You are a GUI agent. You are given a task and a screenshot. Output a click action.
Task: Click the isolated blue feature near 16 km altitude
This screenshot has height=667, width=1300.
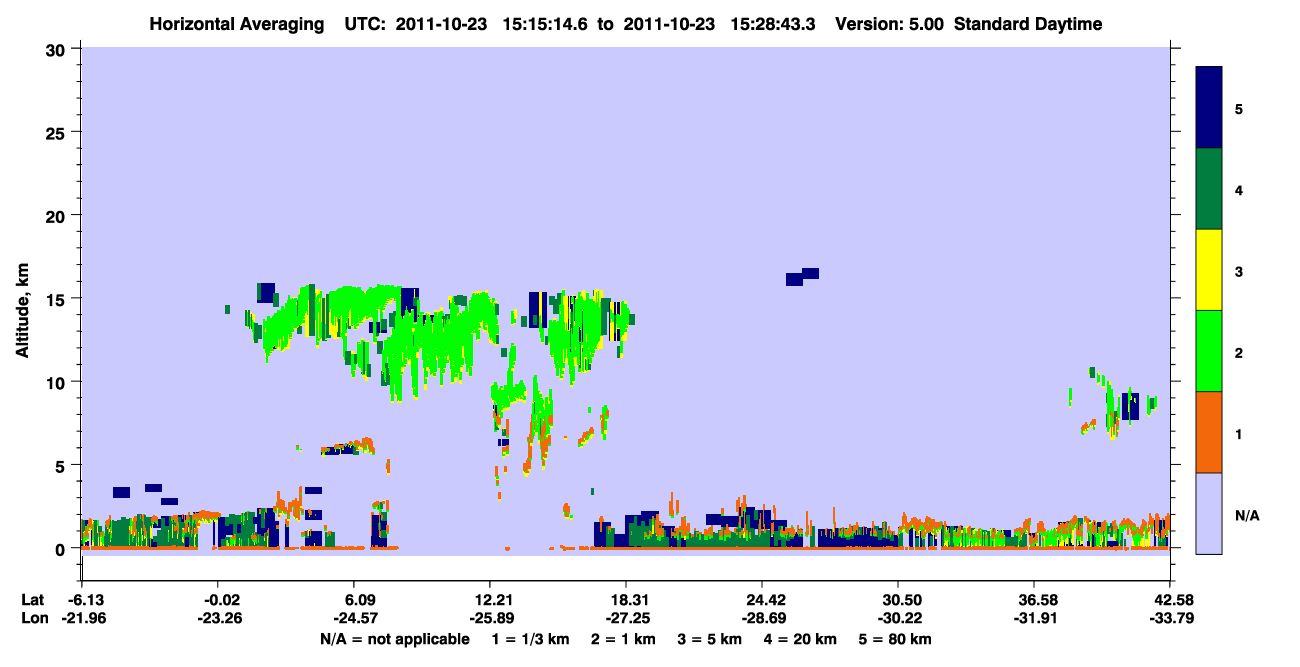click(x=802, y=277)
